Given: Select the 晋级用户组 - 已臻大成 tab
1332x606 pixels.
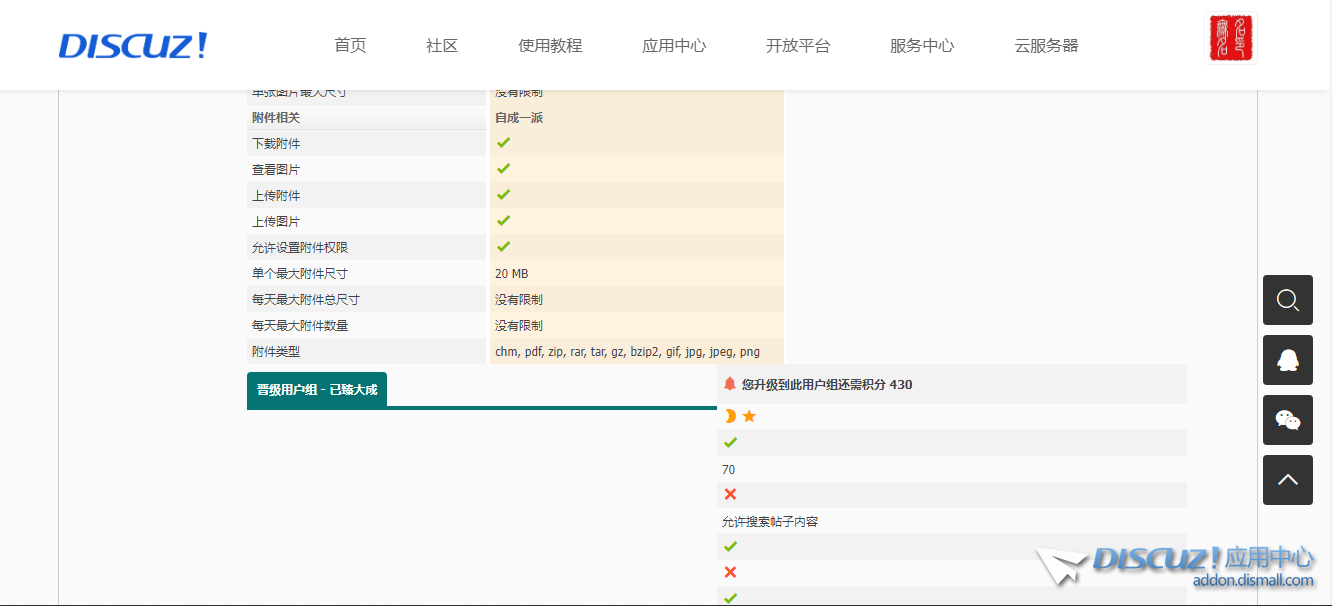Looking at the screenshot, I should (x=317, y=390).
